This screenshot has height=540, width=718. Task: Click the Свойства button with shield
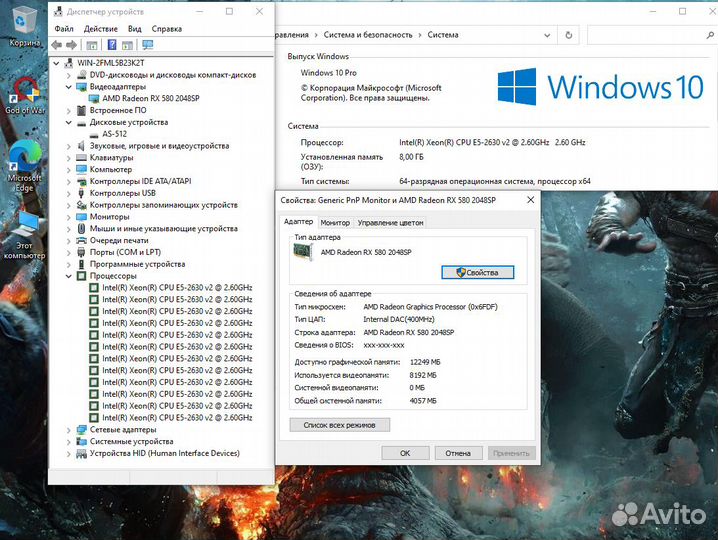[478, 273]
